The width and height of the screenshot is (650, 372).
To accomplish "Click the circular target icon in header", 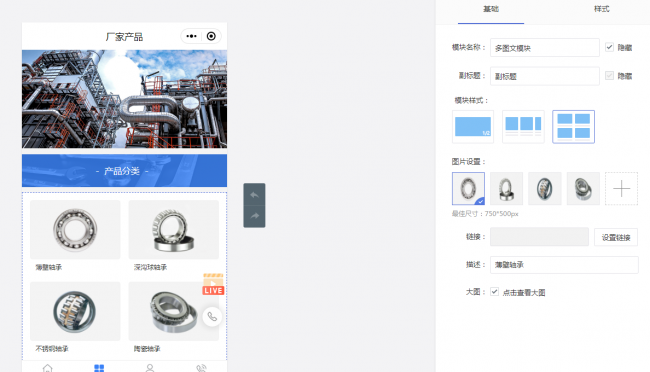I will (x=211, y=36).
